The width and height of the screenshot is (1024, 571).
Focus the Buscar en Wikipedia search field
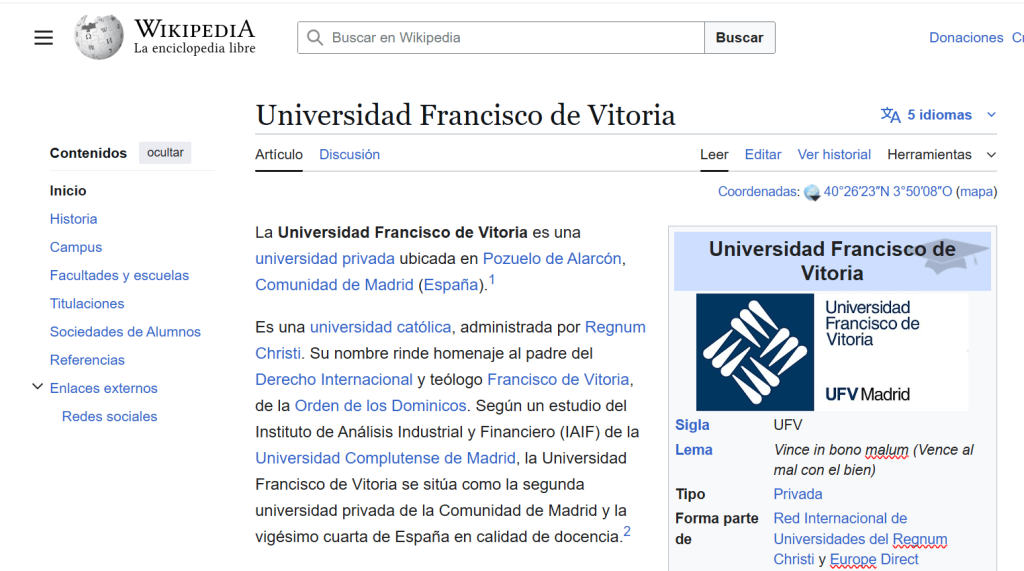tap(501, 37)
